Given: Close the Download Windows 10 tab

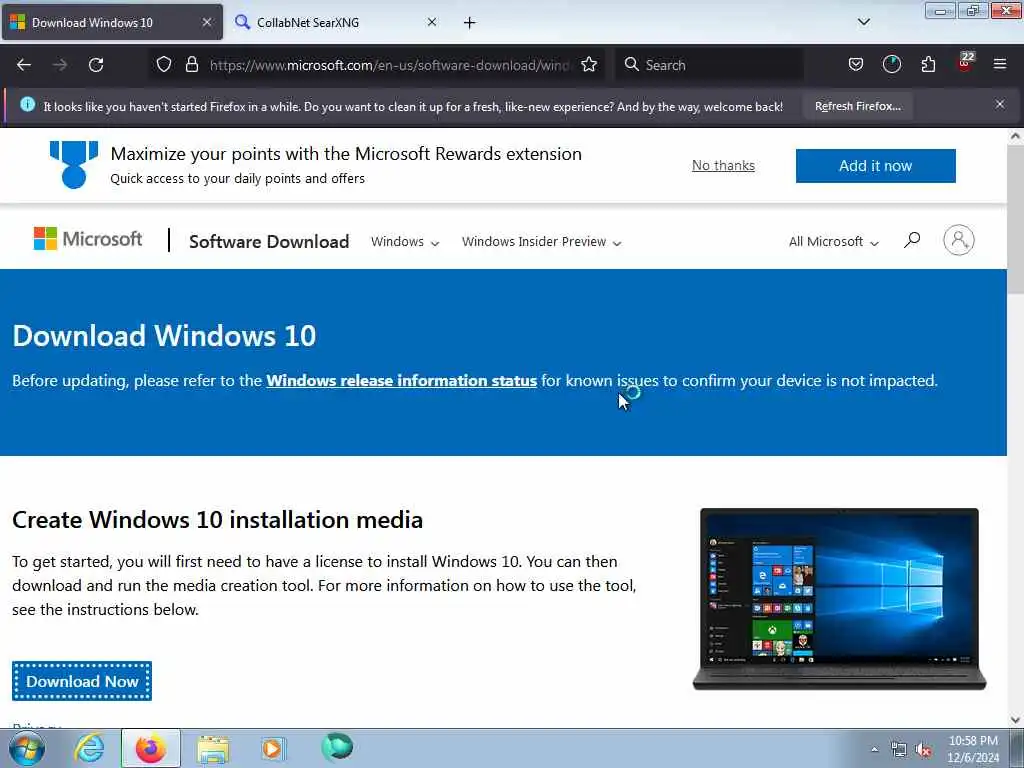Looking at the screenshot, I should point(207,22).
